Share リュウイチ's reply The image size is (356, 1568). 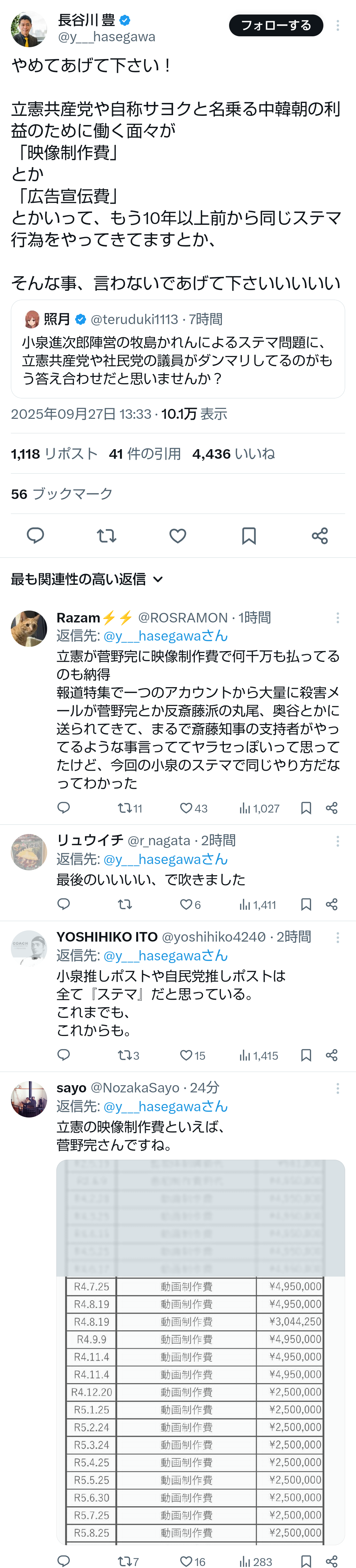[x=332, y=905]
